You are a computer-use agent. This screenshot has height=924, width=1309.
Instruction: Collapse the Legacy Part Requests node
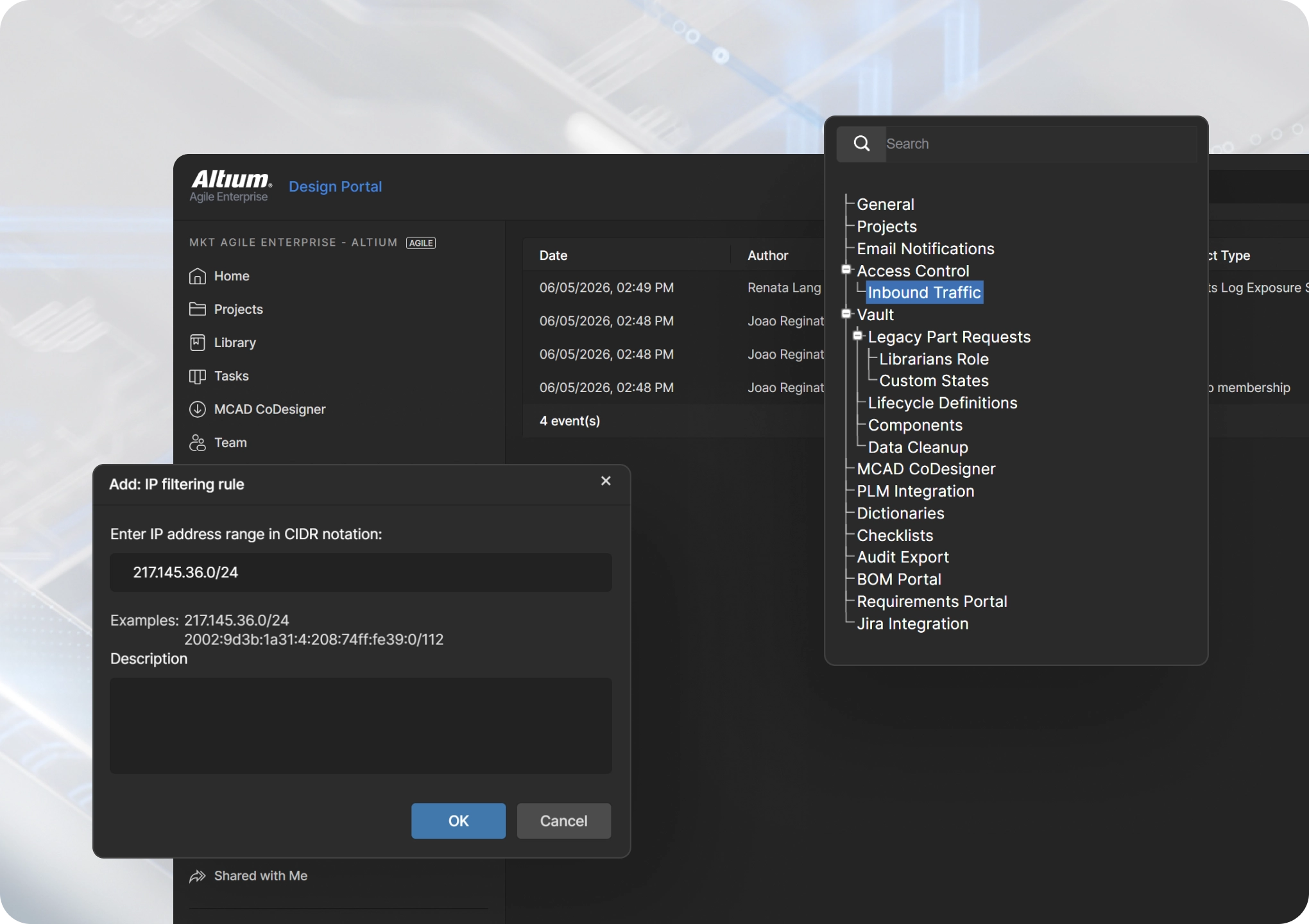[x=857, y=336]
